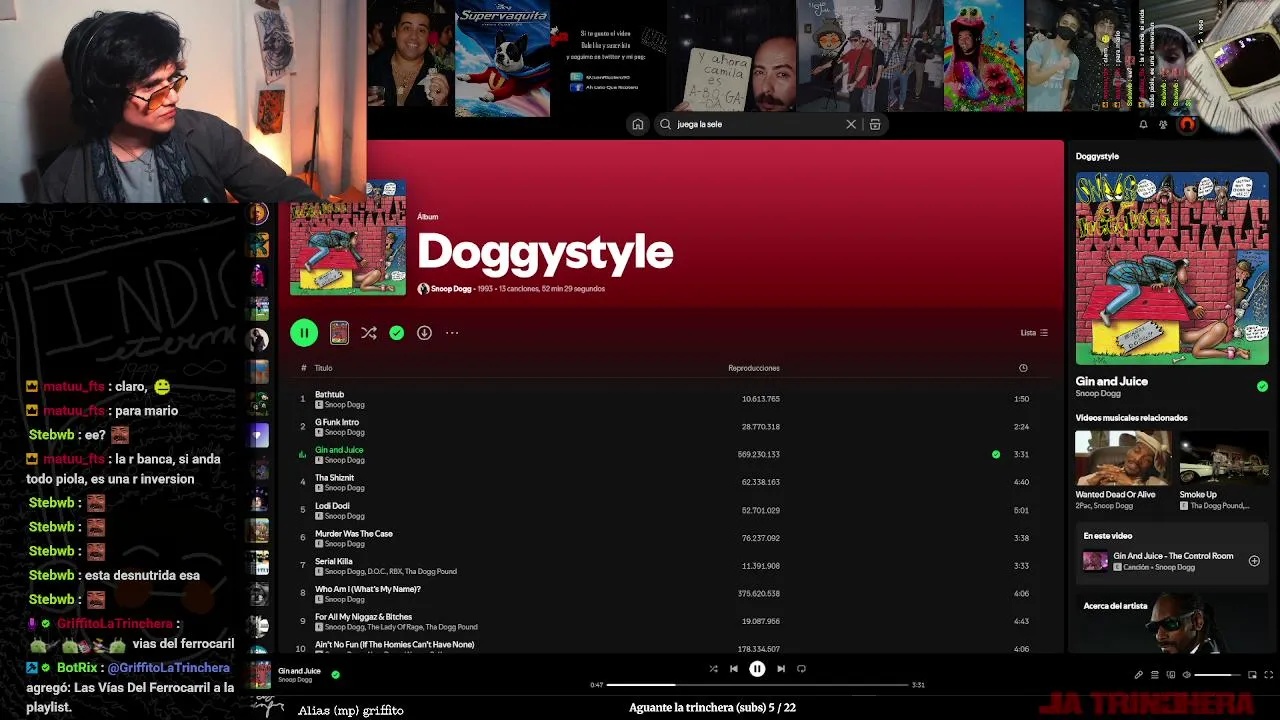Mute the volume with the speaker icon
The width and height of the screenshot is (1280, 720).
click(1187, 675)
